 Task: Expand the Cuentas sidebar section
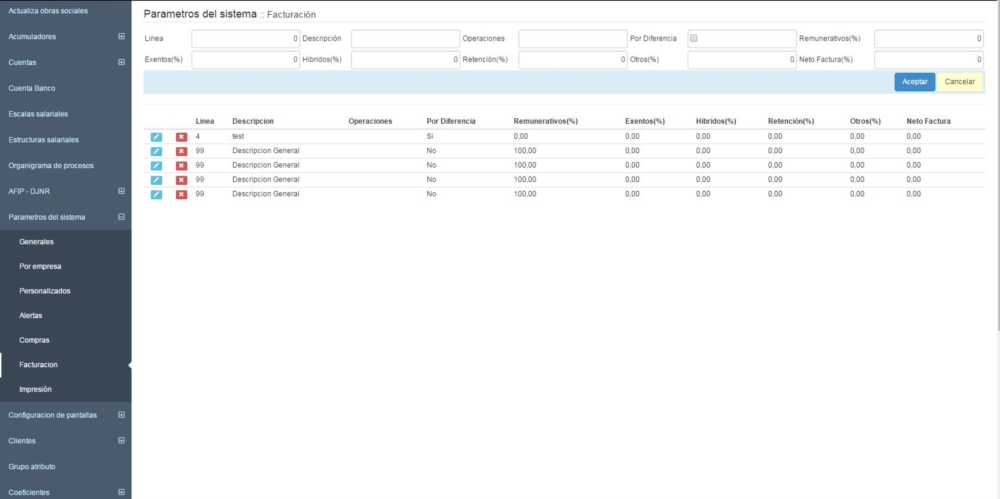click(121, 62)
